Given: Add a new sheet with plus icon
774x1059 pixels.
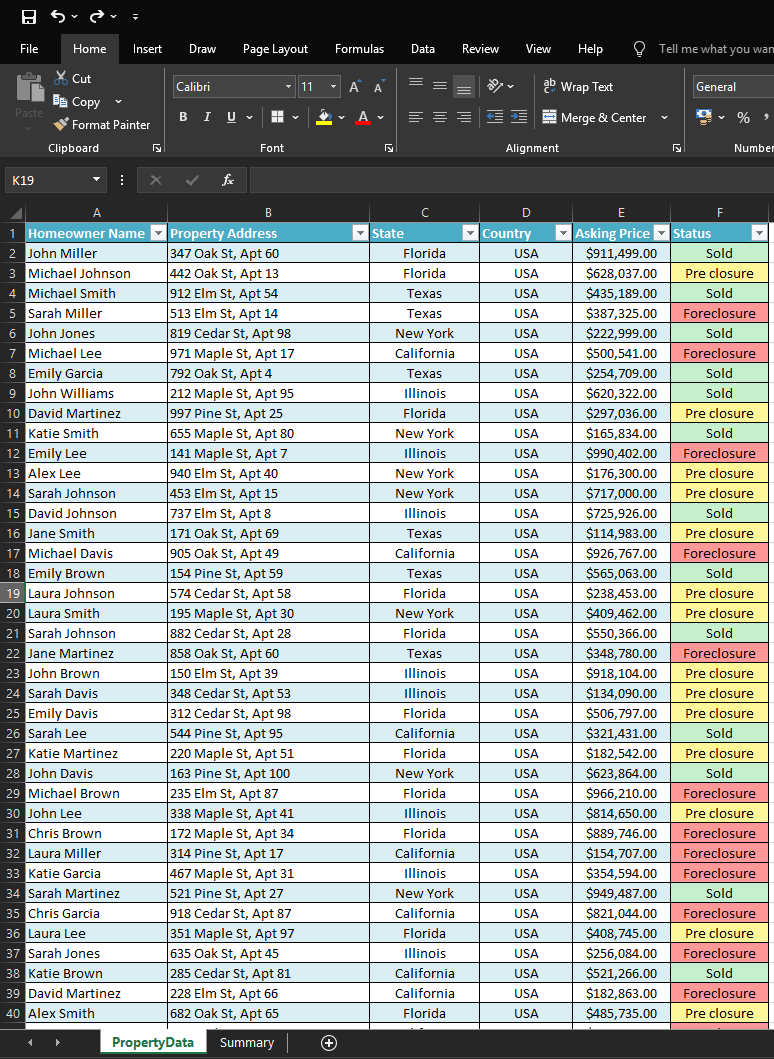Looking at the screenshot, I should [328, 1043].
